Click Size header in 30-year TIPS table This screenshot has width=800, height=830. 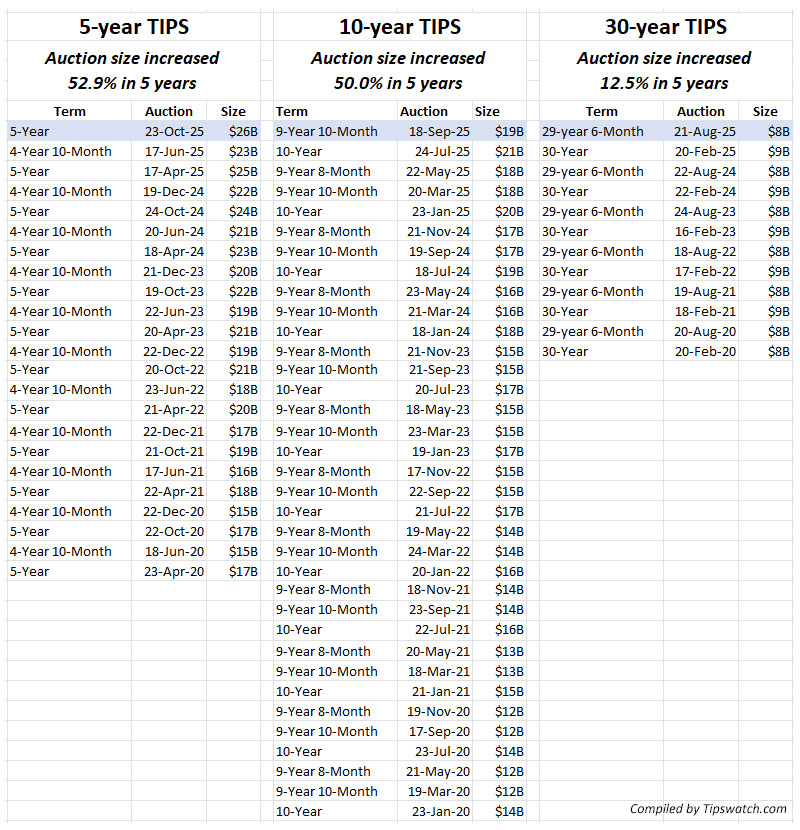(x=765, y=111)
